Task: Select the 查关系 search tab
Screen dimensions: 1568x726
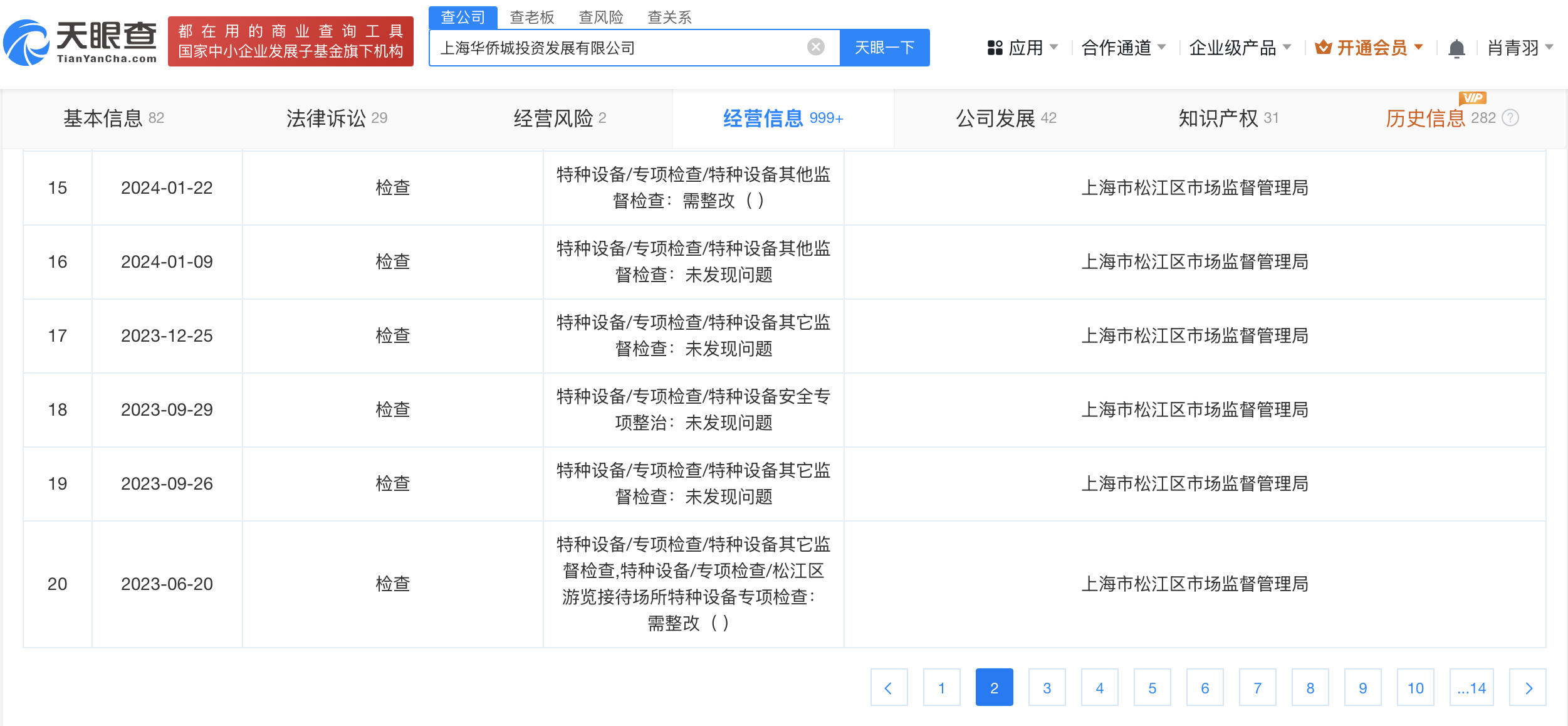Action: coord(669,17)
